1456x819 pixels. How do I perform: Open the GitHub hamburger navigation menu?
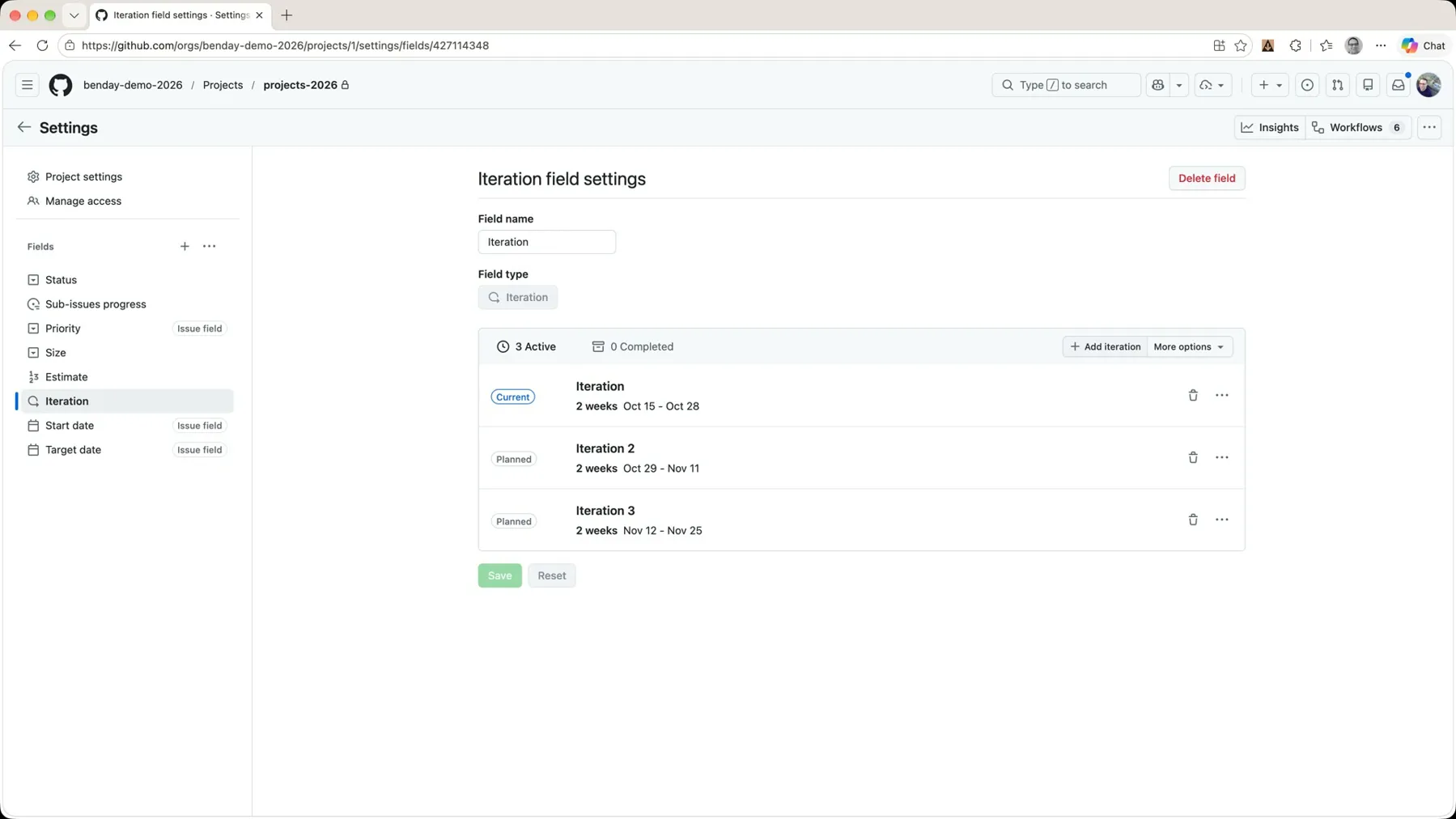27,85
